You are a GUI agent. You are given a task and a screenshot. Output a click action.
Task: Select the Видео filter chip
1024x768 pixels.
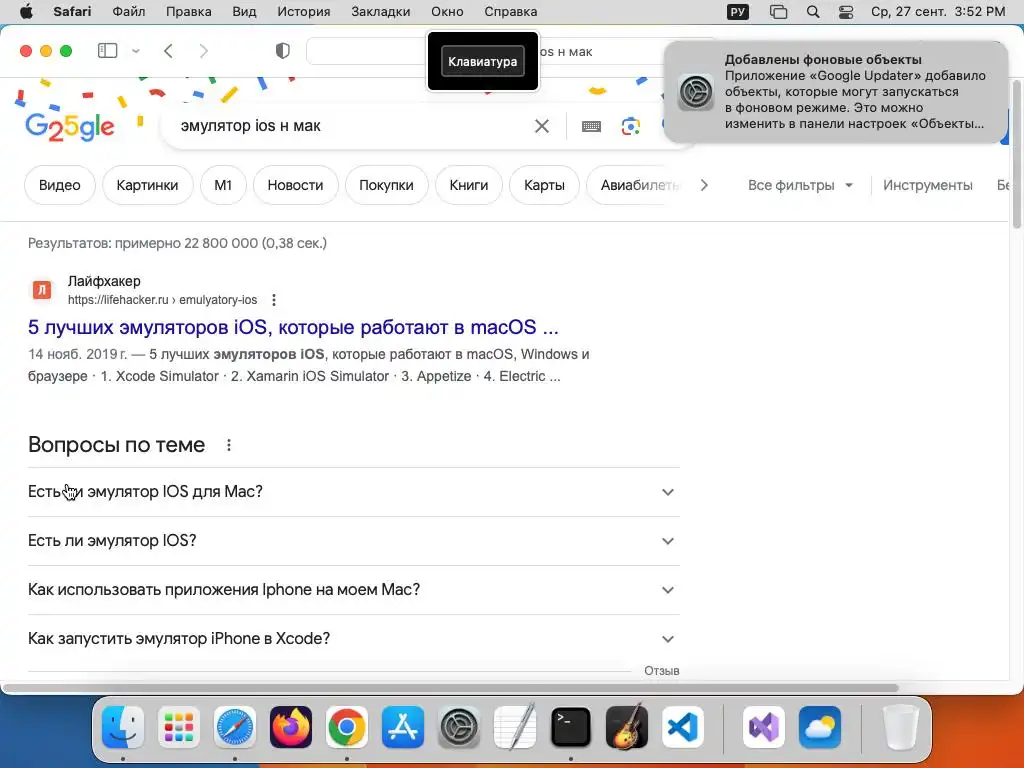pos(59,185)
